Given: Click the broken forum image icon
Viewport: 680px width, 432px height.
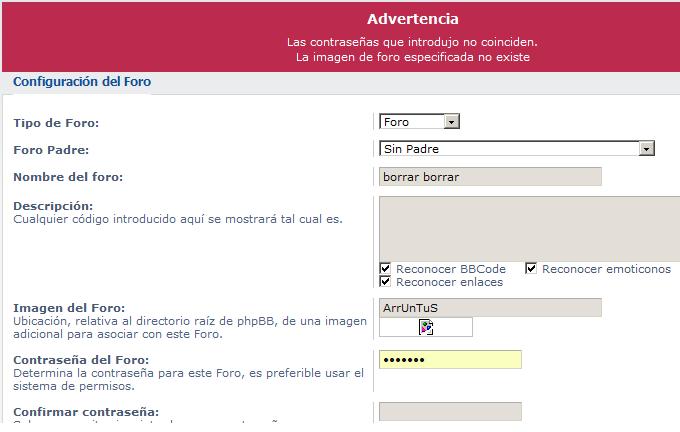Looking at the screenshot, I should tap(426, 327).
